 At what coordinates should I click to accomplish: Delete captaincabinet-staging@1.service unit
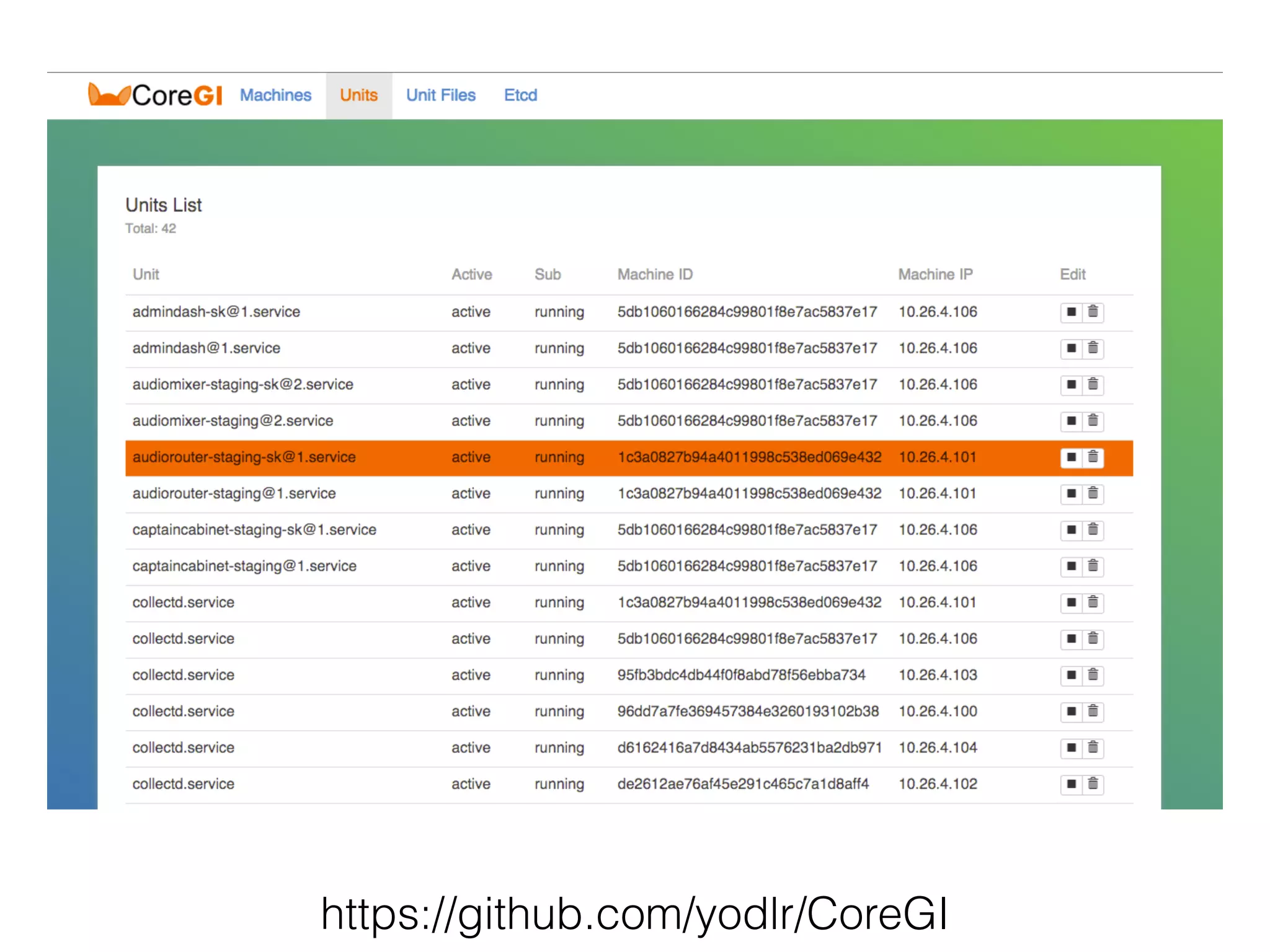click(1093, 566)
